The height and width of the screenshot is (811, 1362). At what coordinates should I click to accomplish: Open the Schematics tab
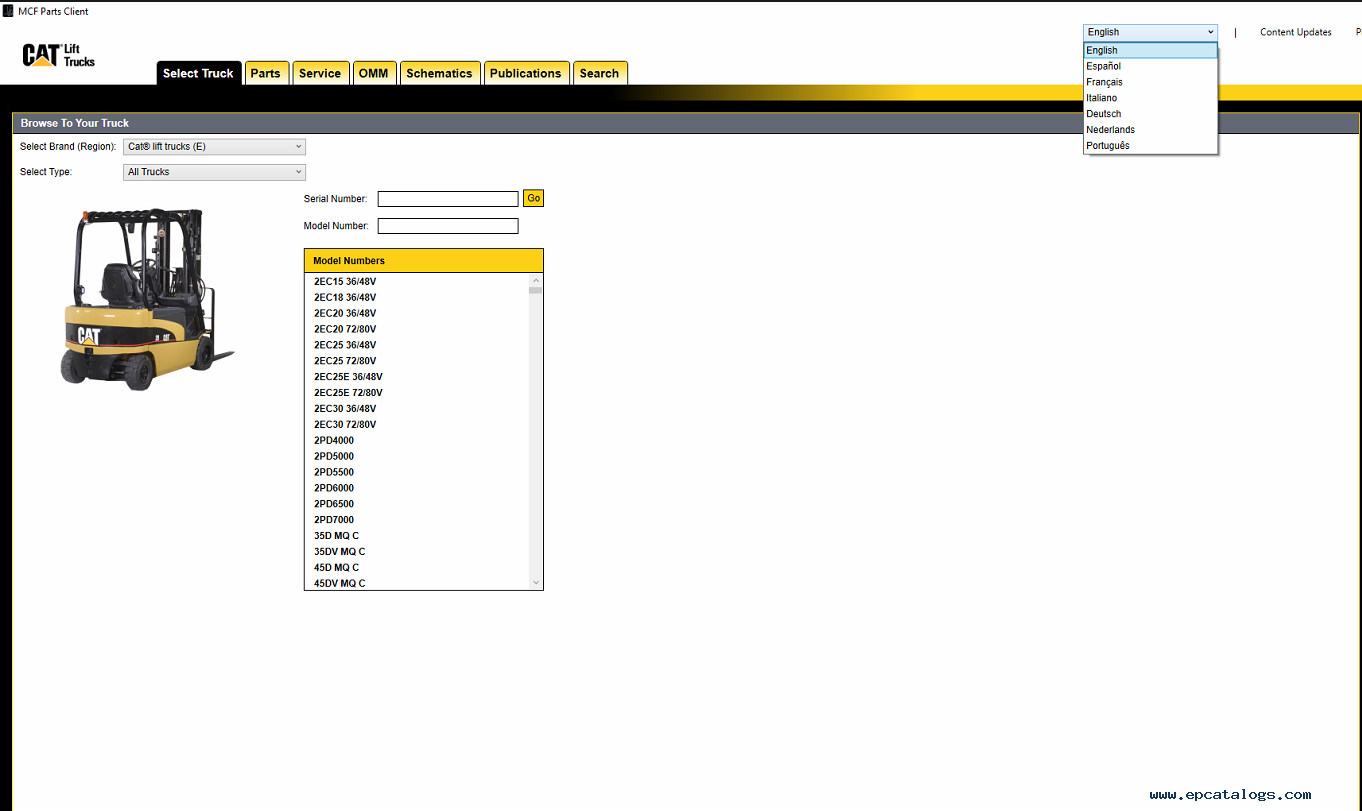point(439,73)
